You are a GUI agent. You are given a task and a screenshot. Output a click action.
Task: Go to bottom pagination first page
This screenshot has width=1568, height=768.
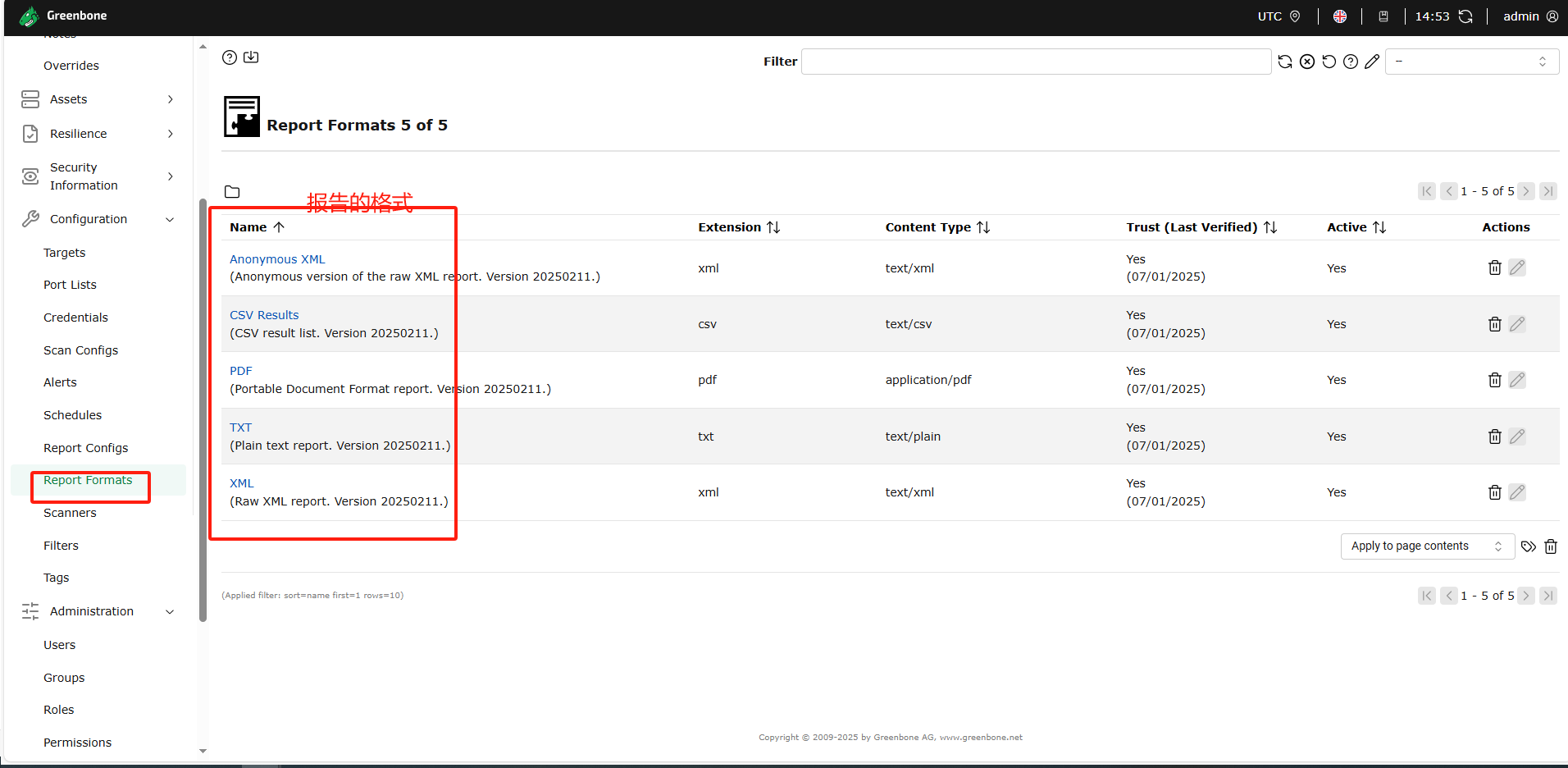[1427, 596]
